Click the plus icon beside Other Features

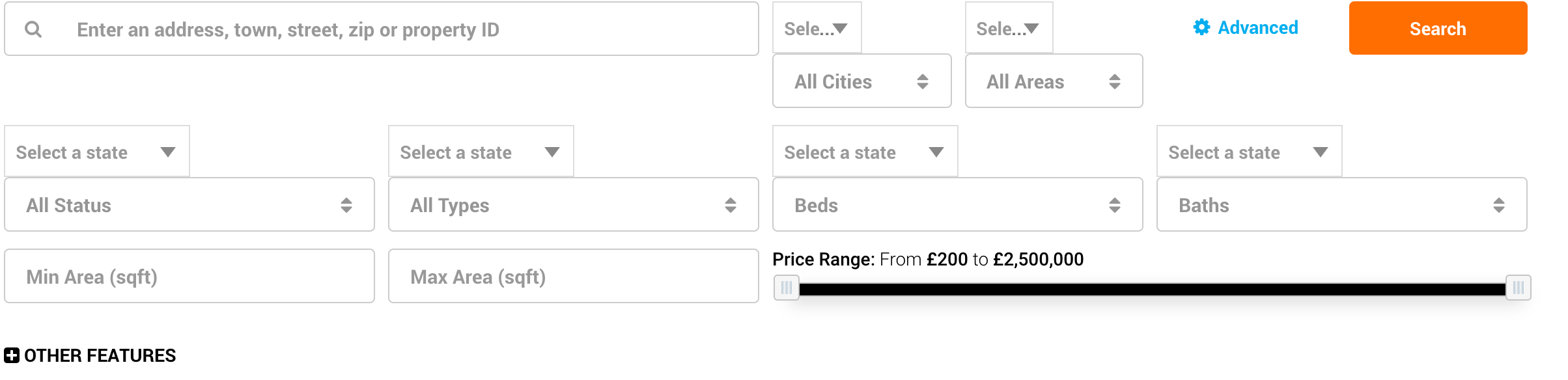click(x=12, y=355)
